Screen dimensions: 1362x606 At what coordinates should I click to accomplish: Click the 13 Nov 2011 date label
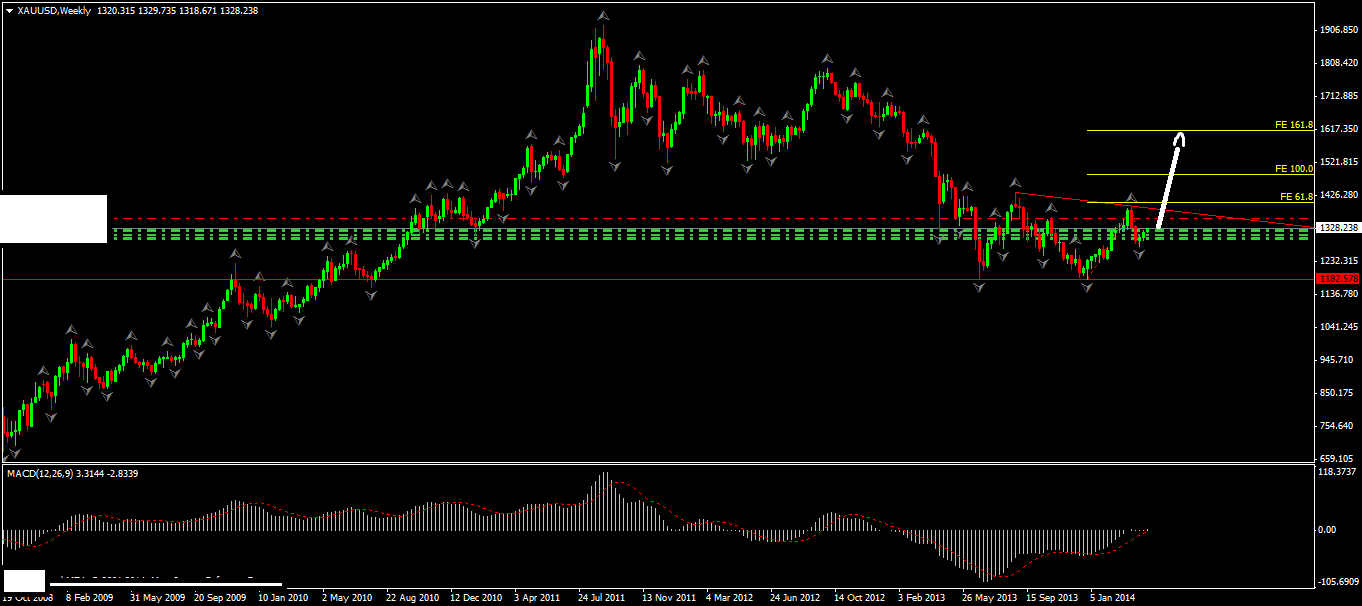click(x=667, y=597)
